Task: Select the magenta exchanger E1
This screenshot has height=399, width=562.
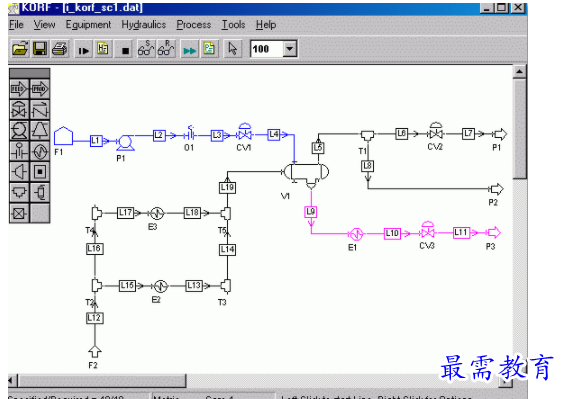Action: click(356, 234)
